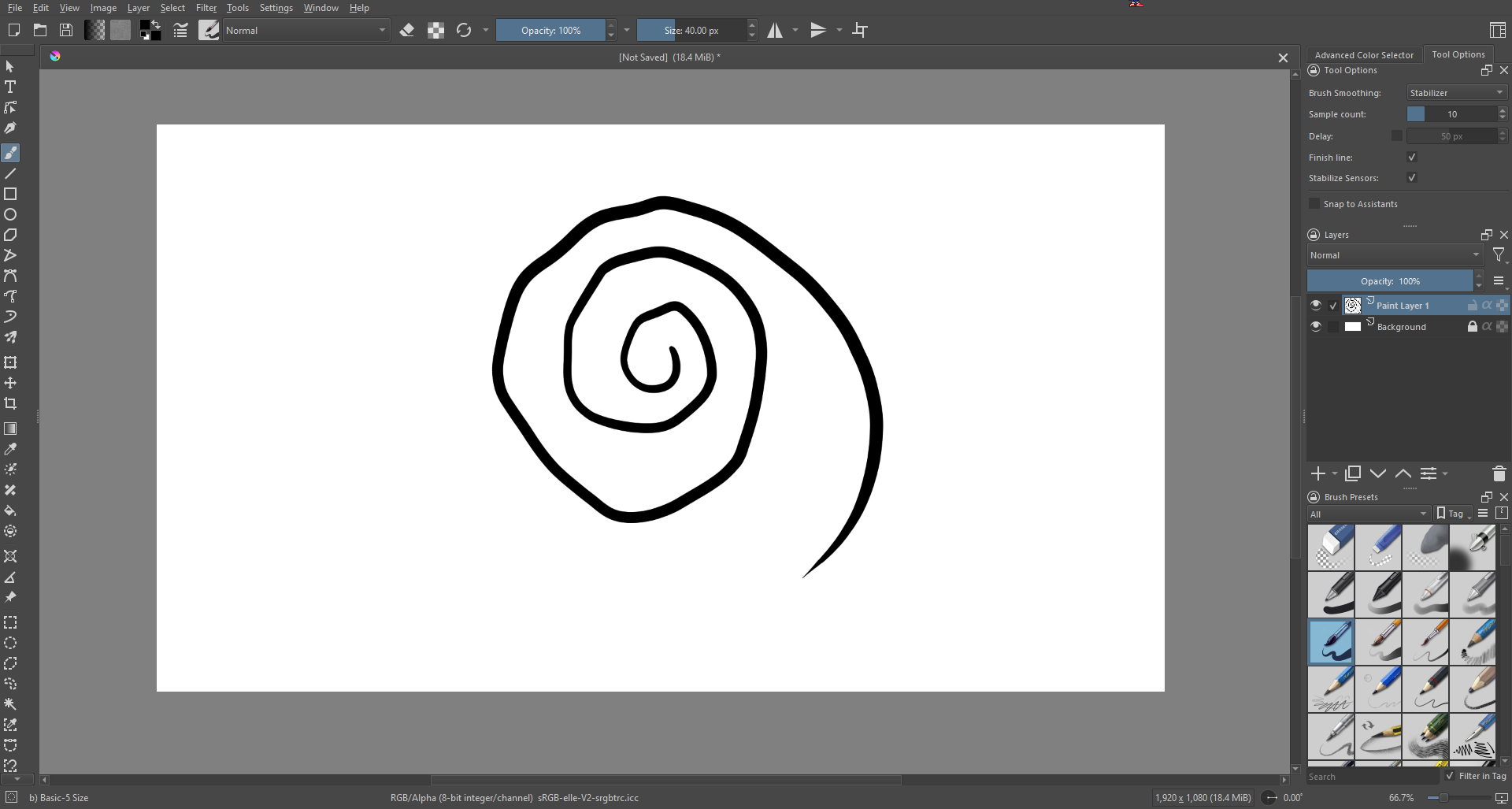Open the layer blending mode Normal dropdown
The height and width of the screenshot is (809, 1512).
1395,254
